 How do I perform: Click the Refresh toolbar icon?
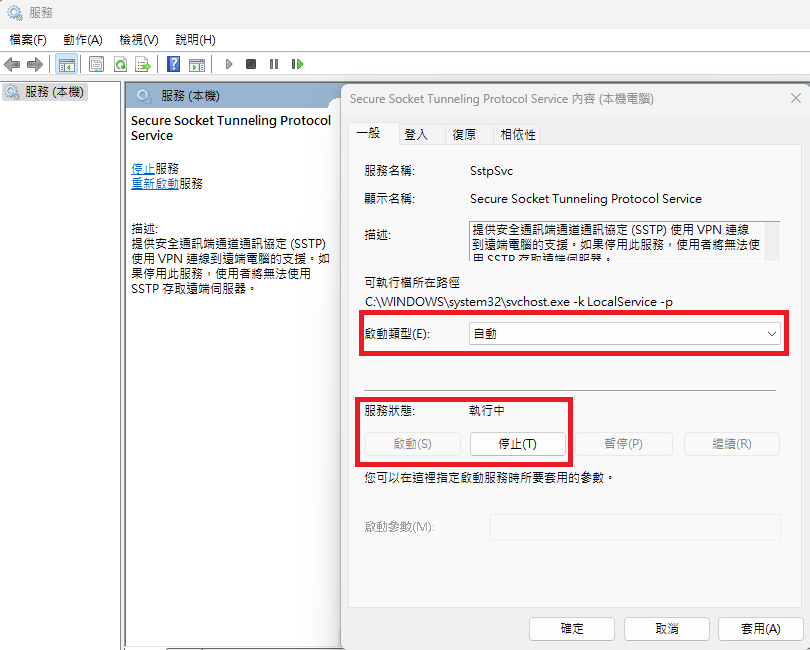pos(120,65)
